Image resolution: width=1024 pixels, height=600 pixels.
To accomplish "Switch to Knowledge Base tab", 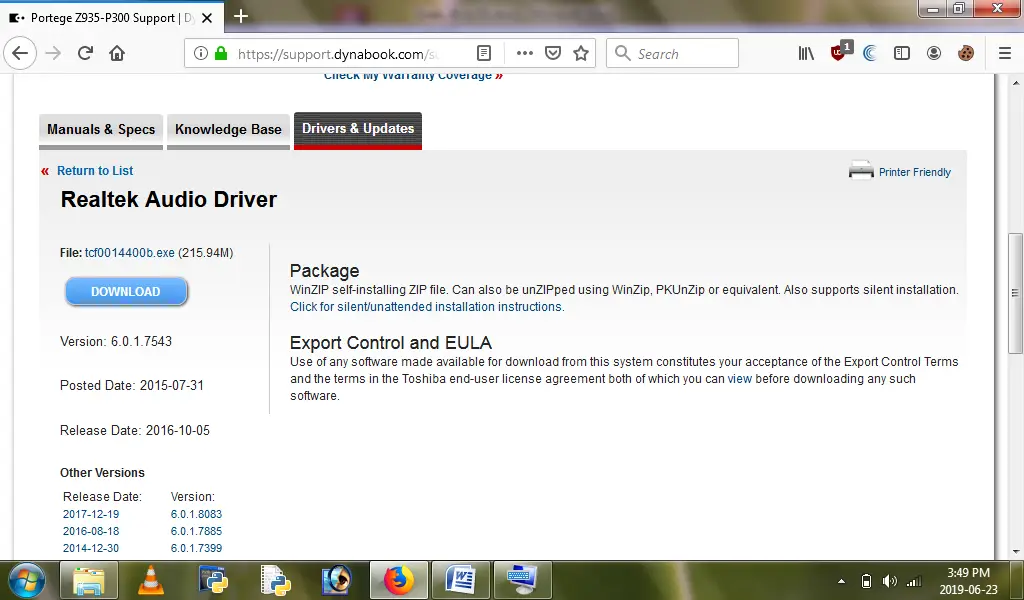I will pyautogui.click(x=228, y=131).
